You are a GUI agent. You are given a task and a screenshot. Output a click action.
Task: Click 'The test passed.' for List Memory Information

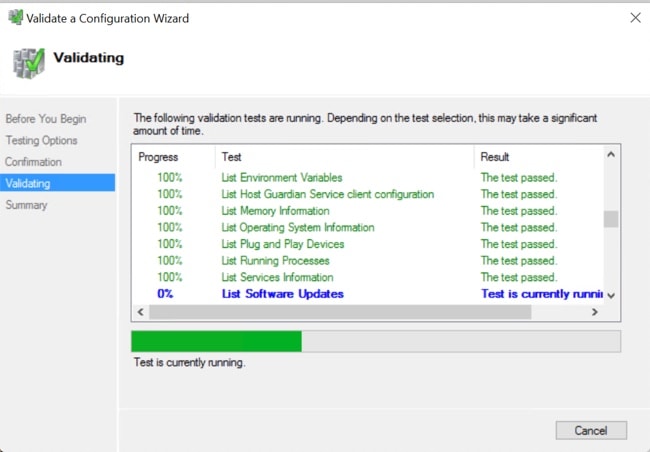coord(519,211)
